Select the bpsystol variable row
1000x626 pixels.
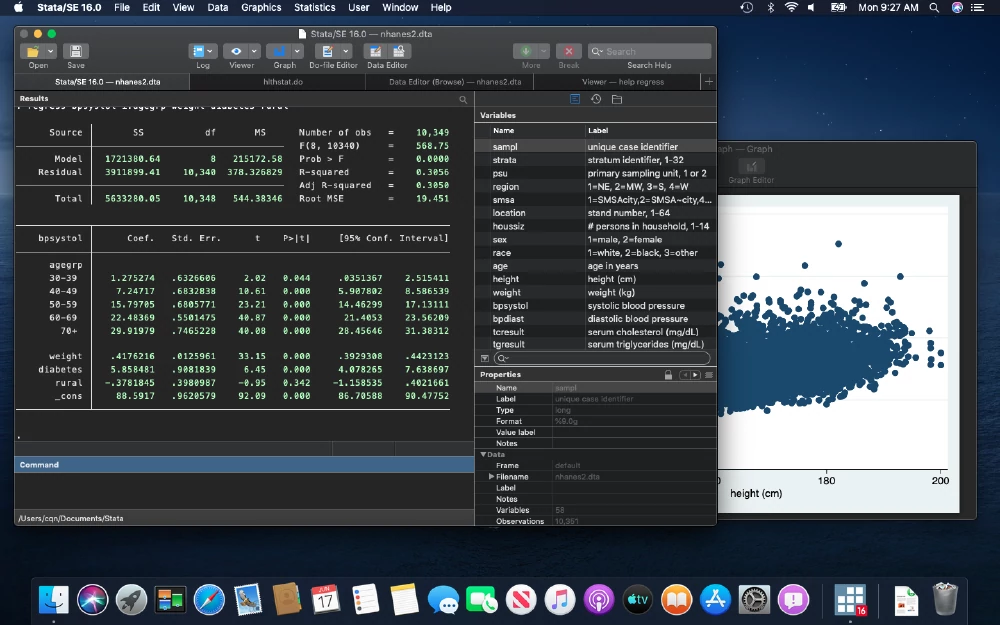595,306
